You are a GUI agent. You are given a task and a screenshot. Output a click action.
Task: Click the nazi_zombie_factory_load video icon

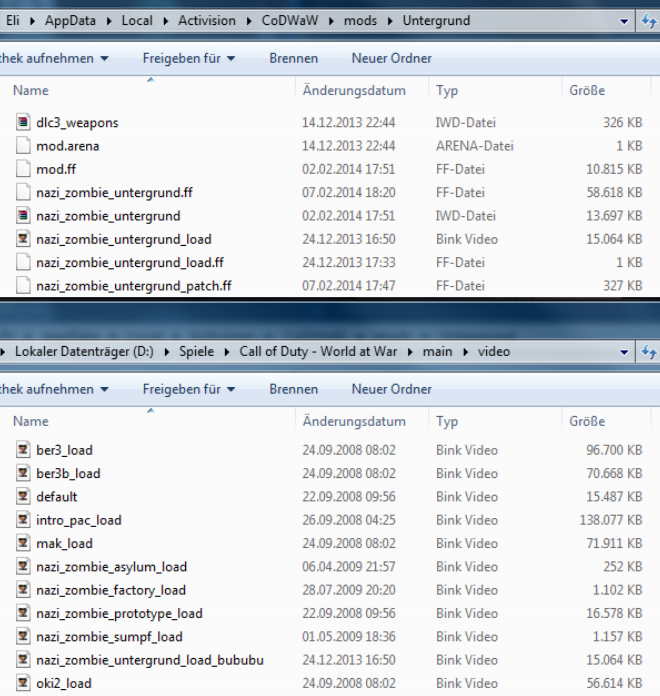point(23,589)
